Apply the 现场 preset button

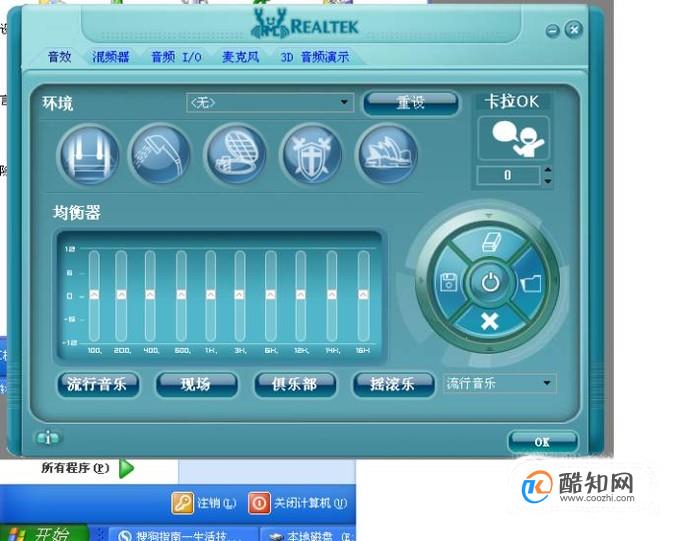(x=196, y=384)
